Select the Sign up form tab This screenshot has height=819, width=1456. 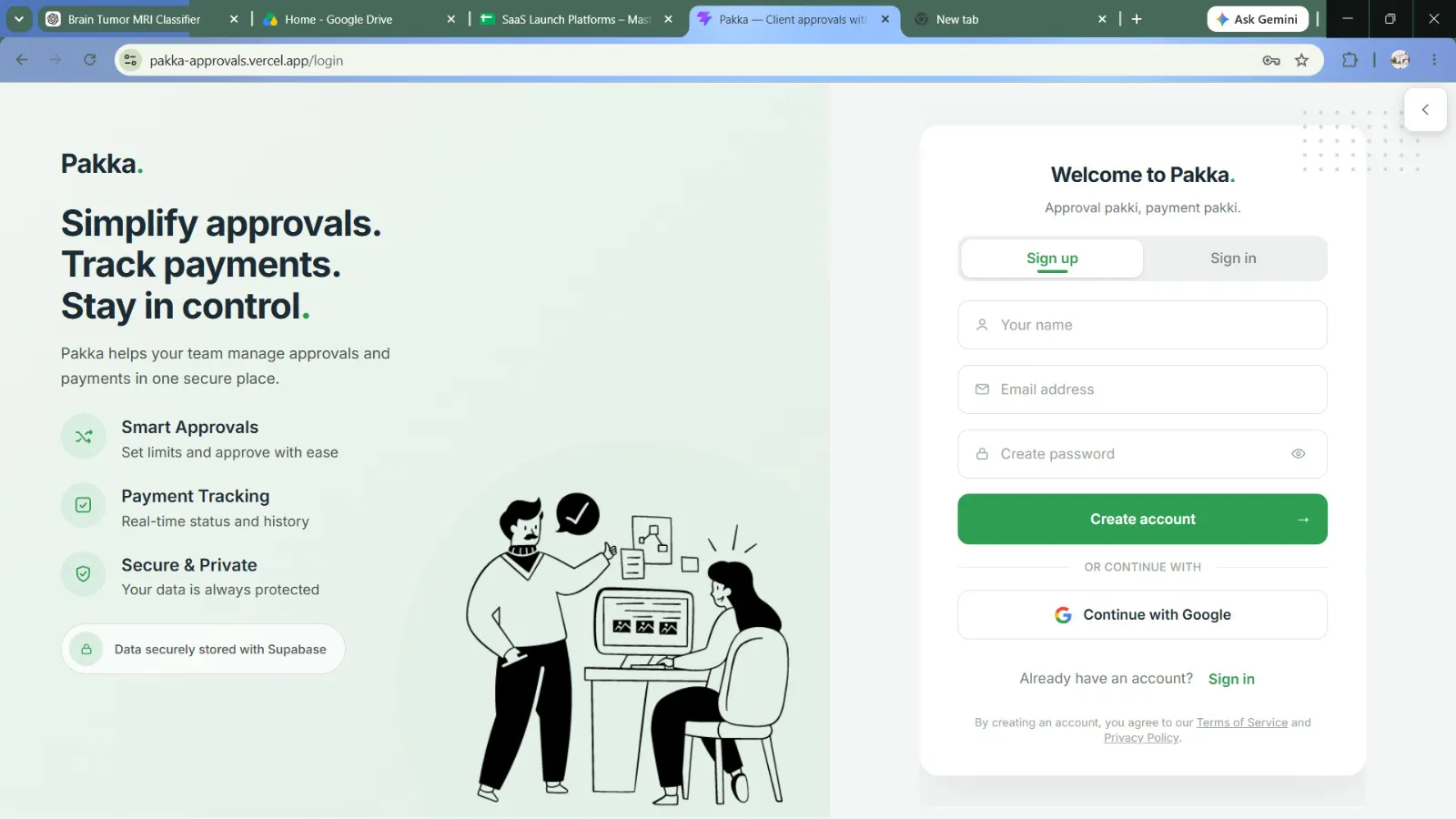pyautogui.click(x=1052, y=258)
